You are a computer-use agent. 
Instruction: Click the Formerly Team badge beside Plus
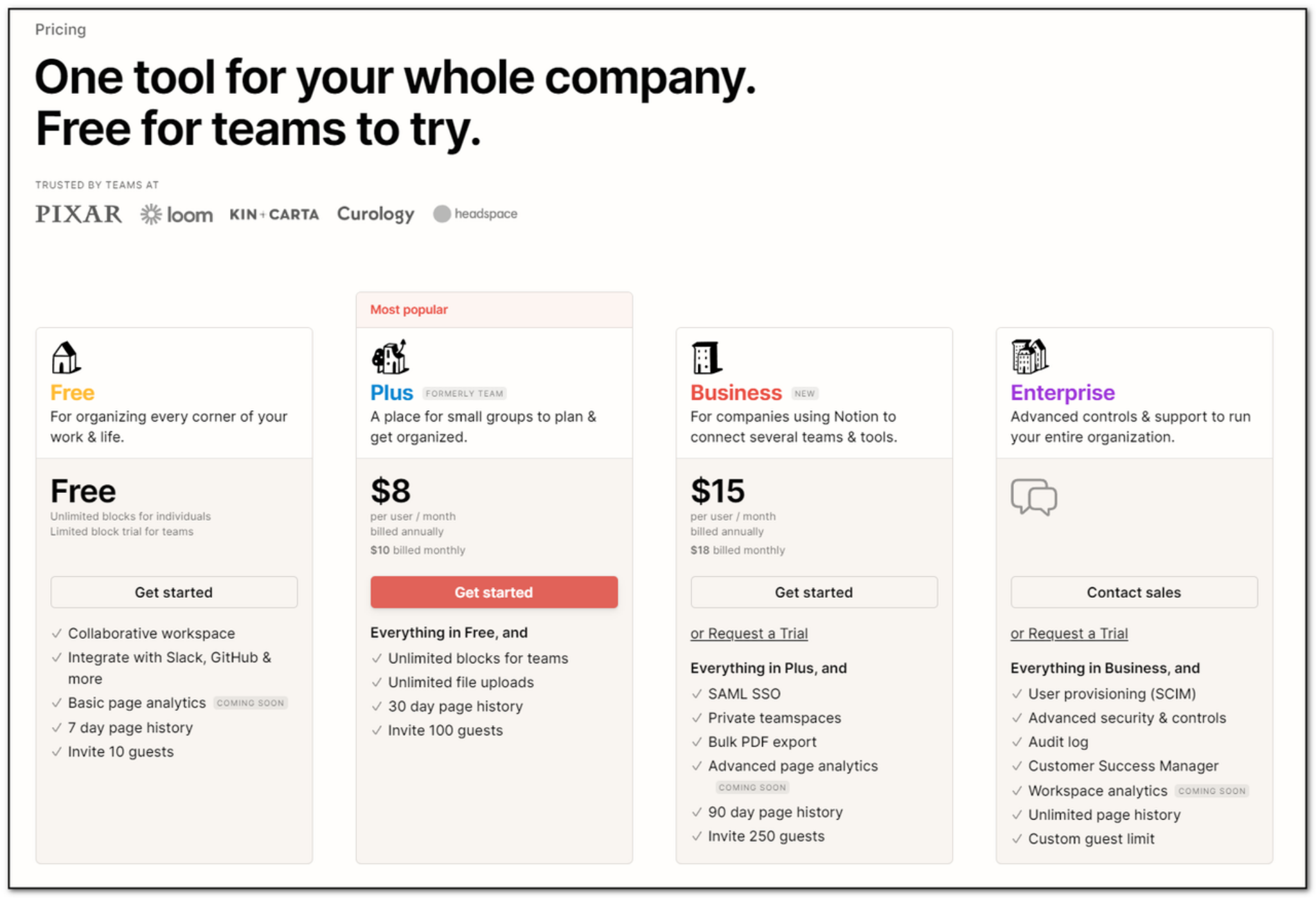point(465,393)
